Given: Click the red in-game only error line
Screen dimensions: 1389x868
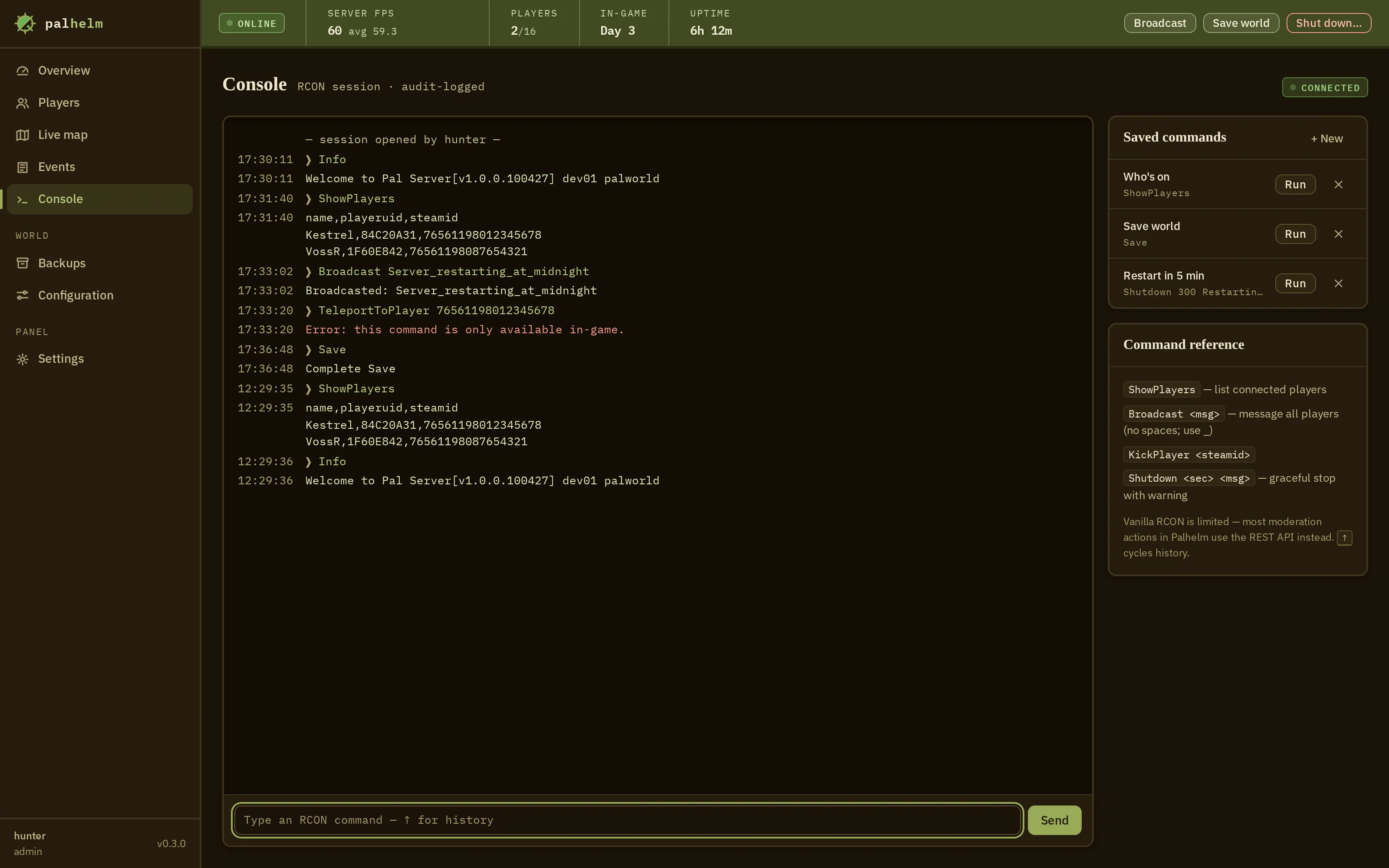Looking at the screenshot, I should (464, 329).
